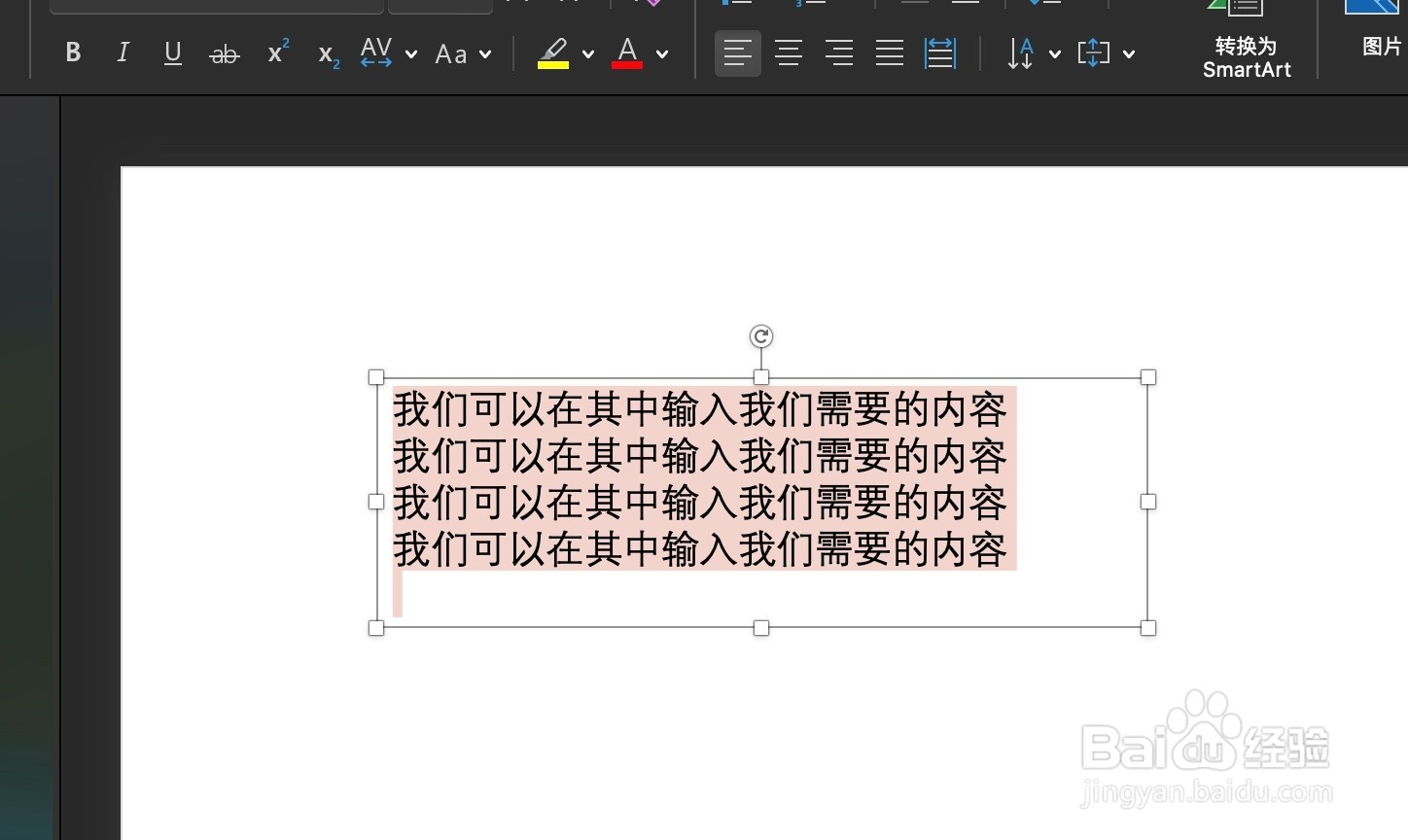Click the second line of text in box
1408x840 pixels.
click(x=700, y=456)
